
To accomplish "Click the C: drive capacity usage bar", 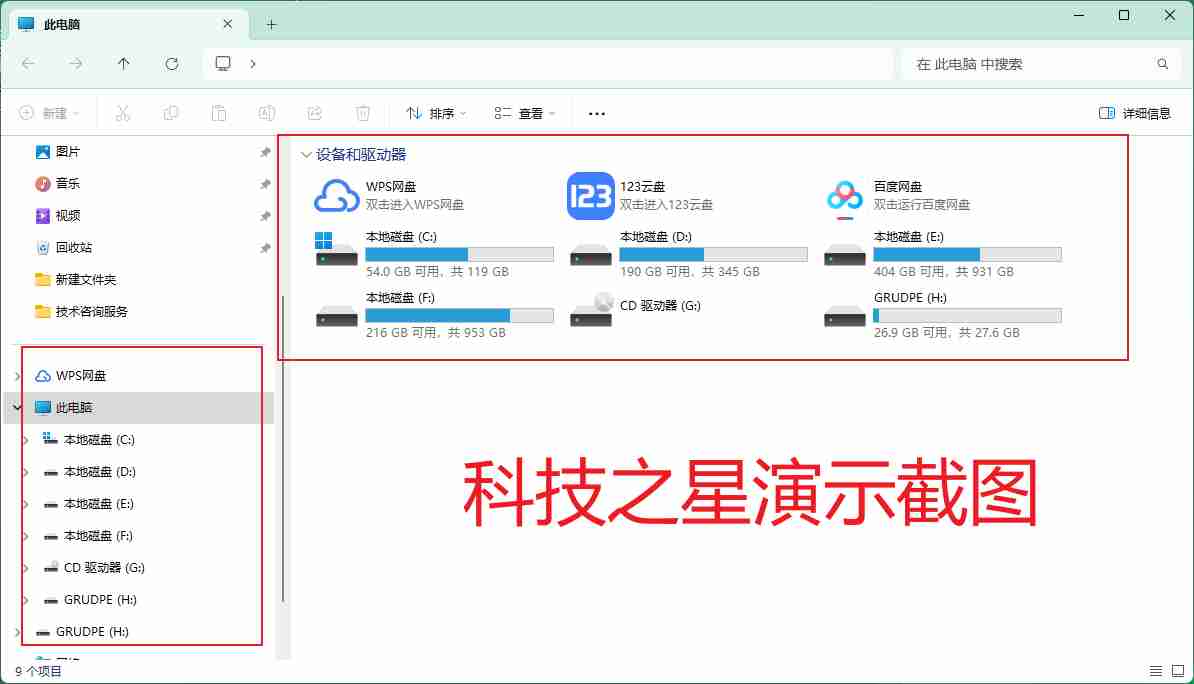I will pos(460,253).
